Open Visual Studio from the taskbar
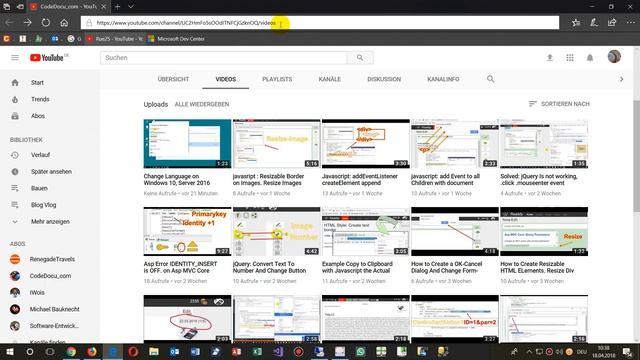The height and width of the screenshot is (360, 640). pos(278,351)
